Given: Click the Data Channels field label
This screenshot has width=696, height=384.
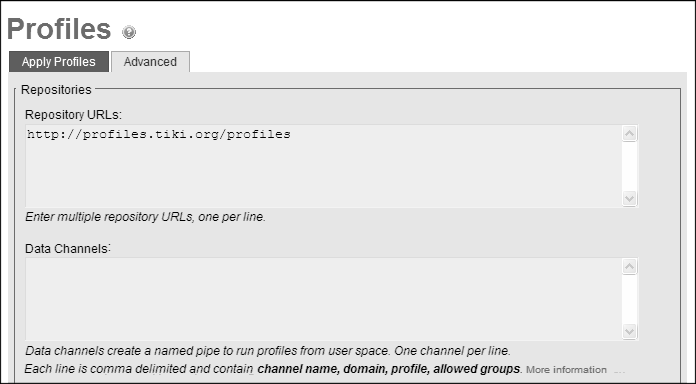Looking at the screenshot, I should click(x=67, y=249).
